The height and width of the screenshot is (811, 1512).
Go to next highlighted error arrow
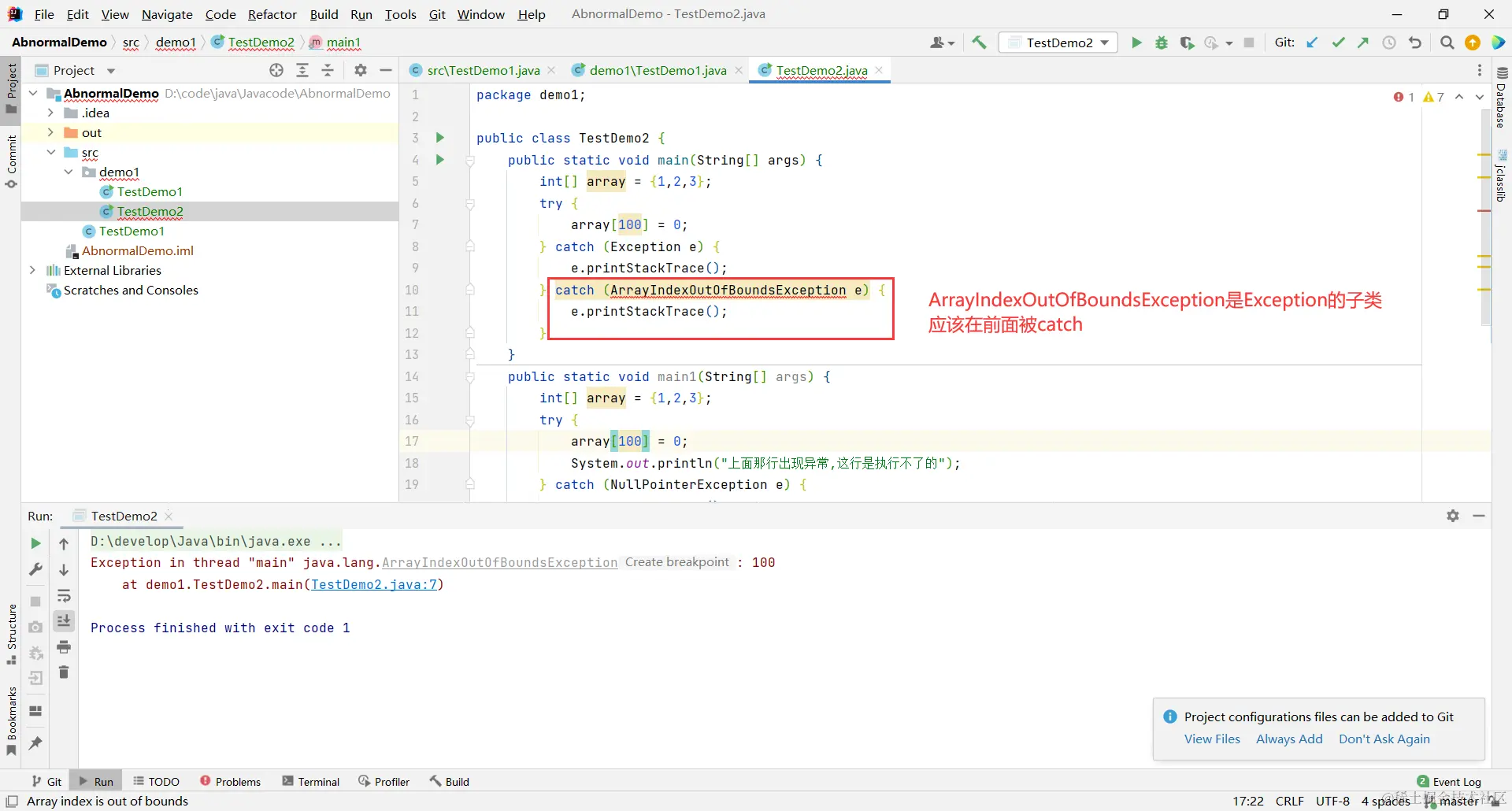coord(1480,97)
